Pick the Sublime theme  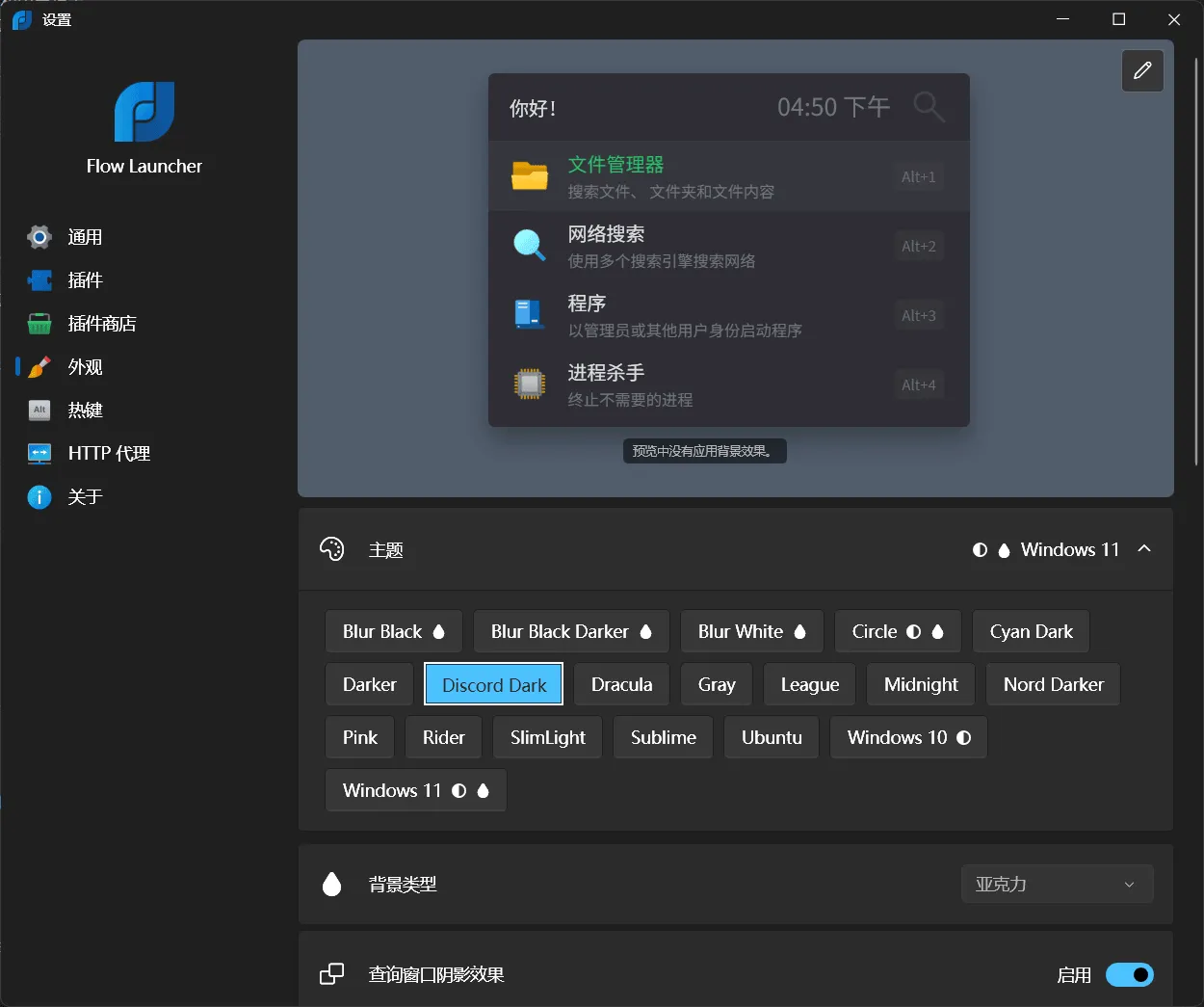[x=664, y=738]
